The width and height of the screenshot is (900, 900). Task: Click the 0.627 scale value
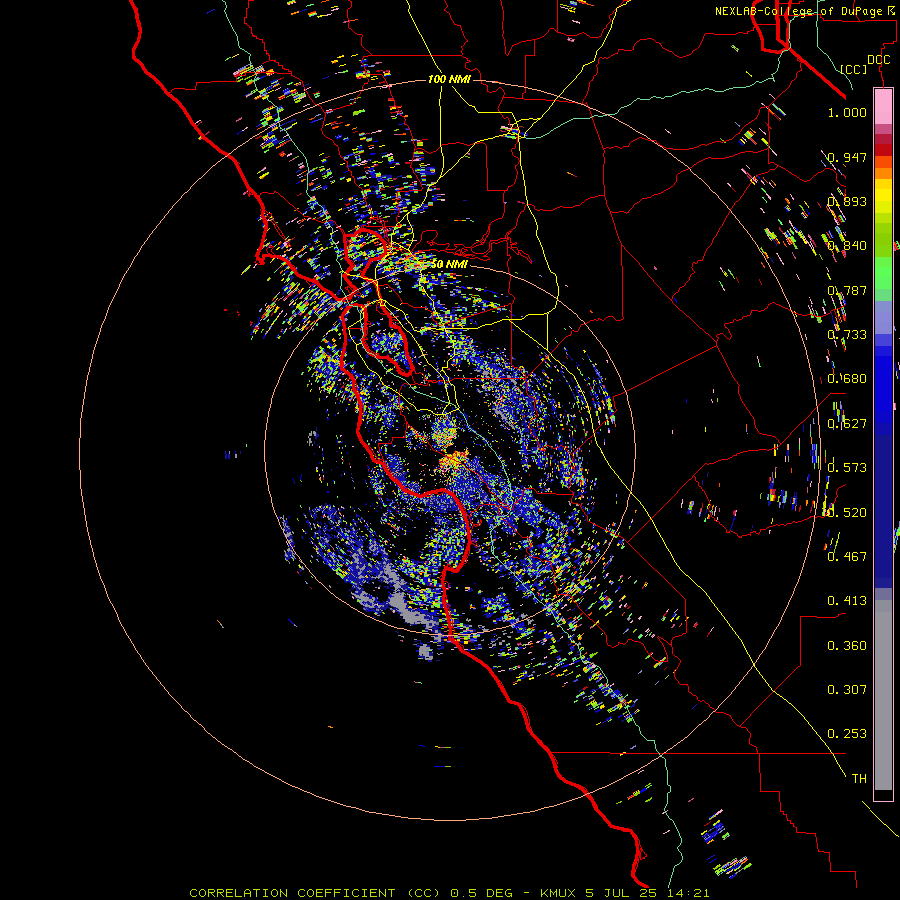point(847,424)
